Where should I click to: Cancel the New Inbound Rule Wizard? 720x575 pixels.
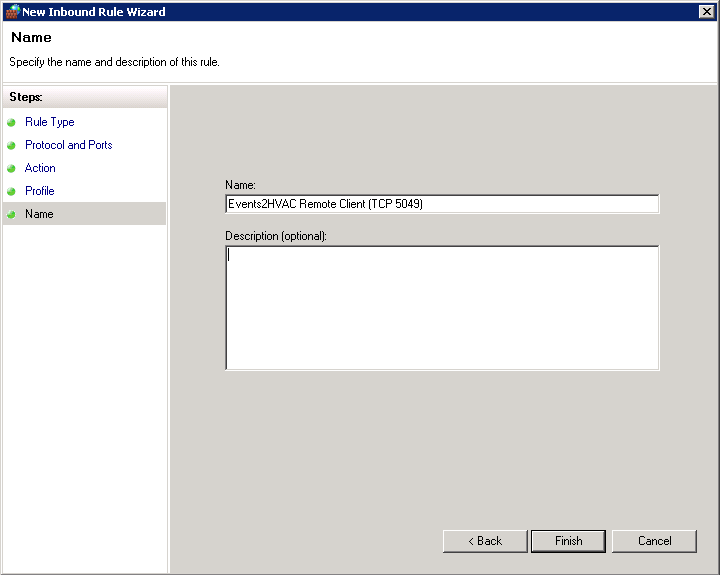[654, 541]
